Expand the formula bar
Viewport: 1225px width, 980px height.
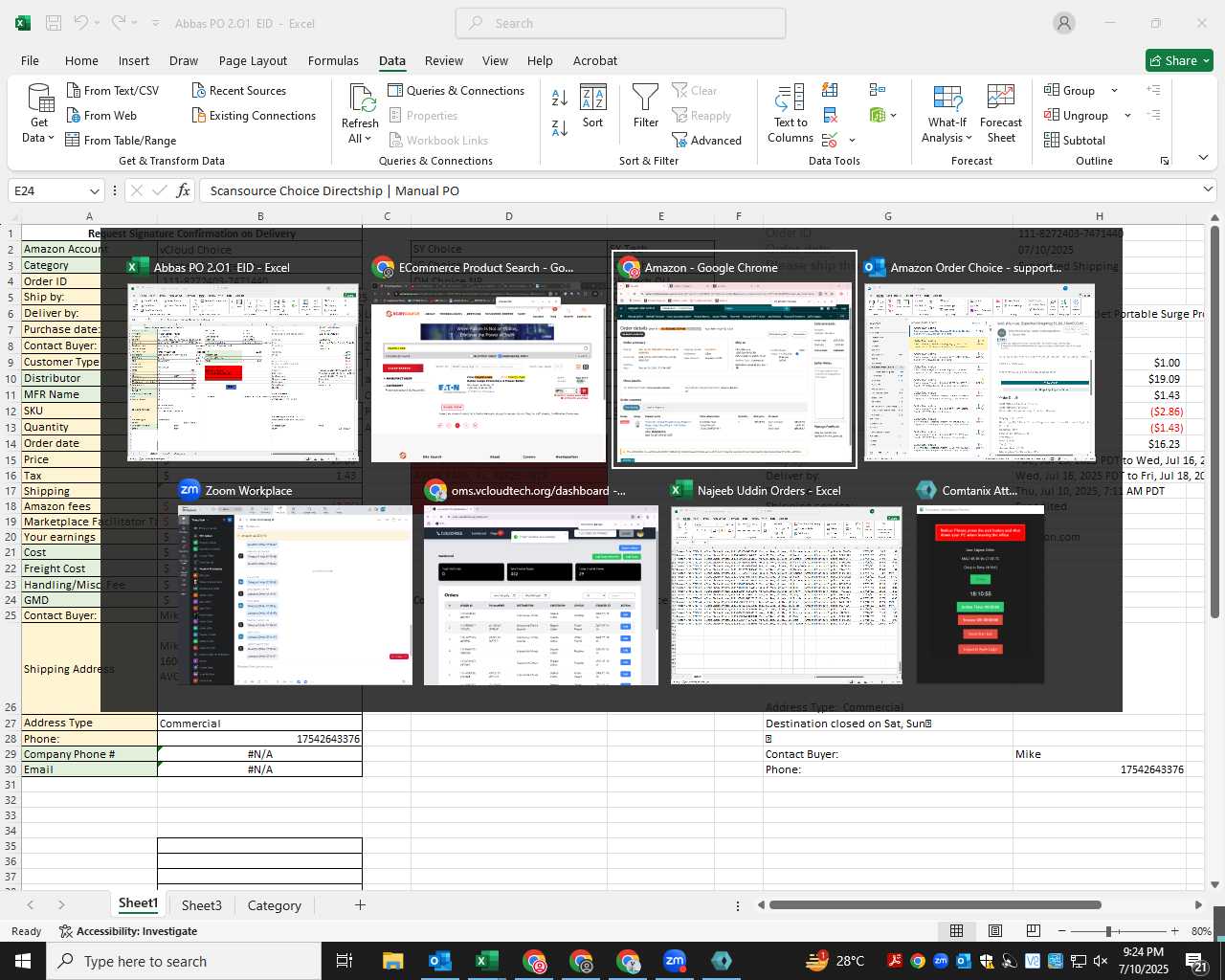(1208, 190)
